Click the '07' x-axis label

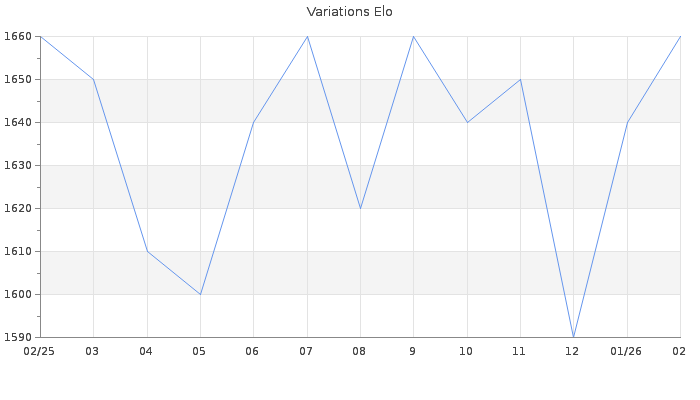306,352
